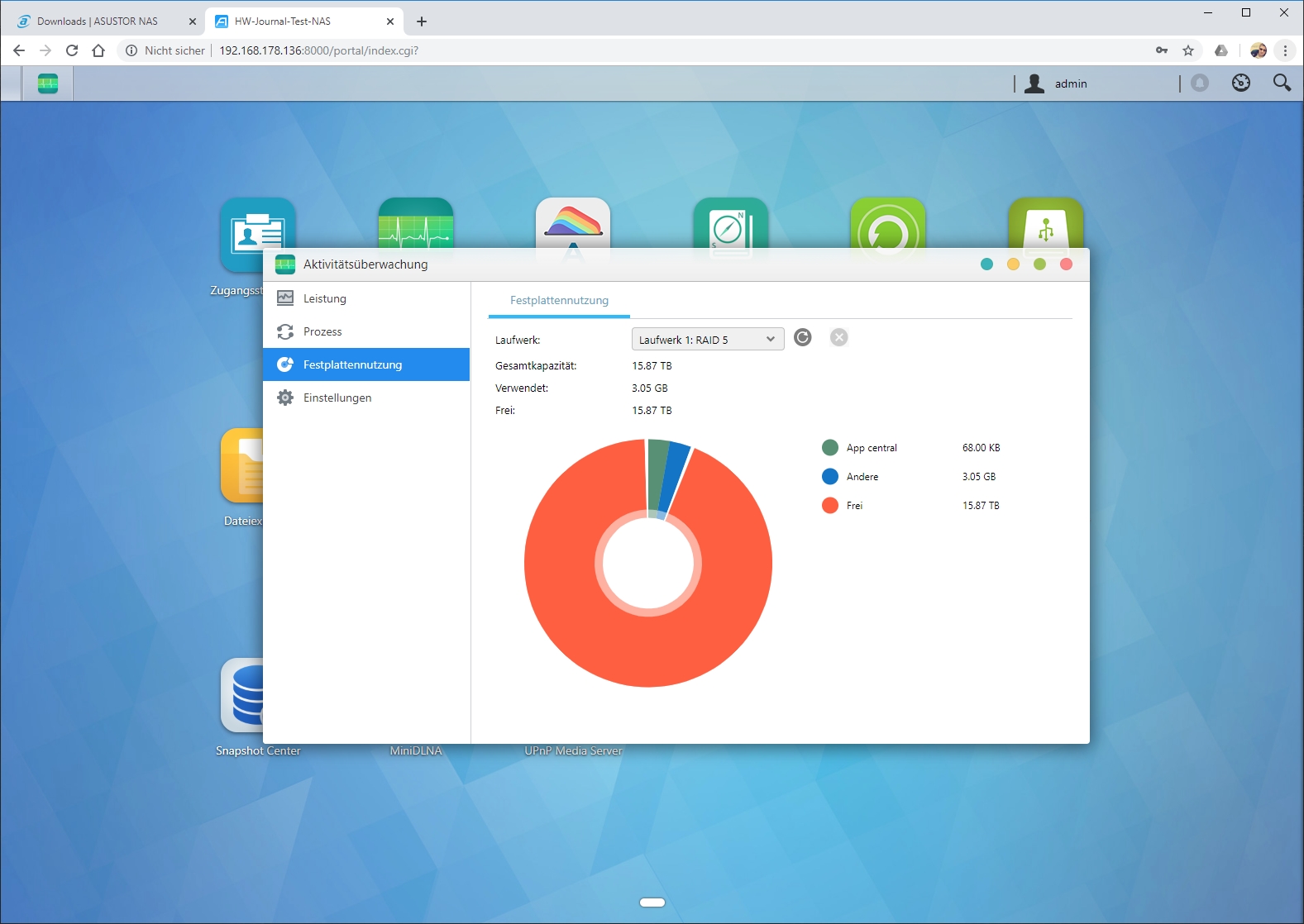Select Festplattennutzung in the sidebar
Viewport: 1304px width, 924px height.
click(366, 364)
